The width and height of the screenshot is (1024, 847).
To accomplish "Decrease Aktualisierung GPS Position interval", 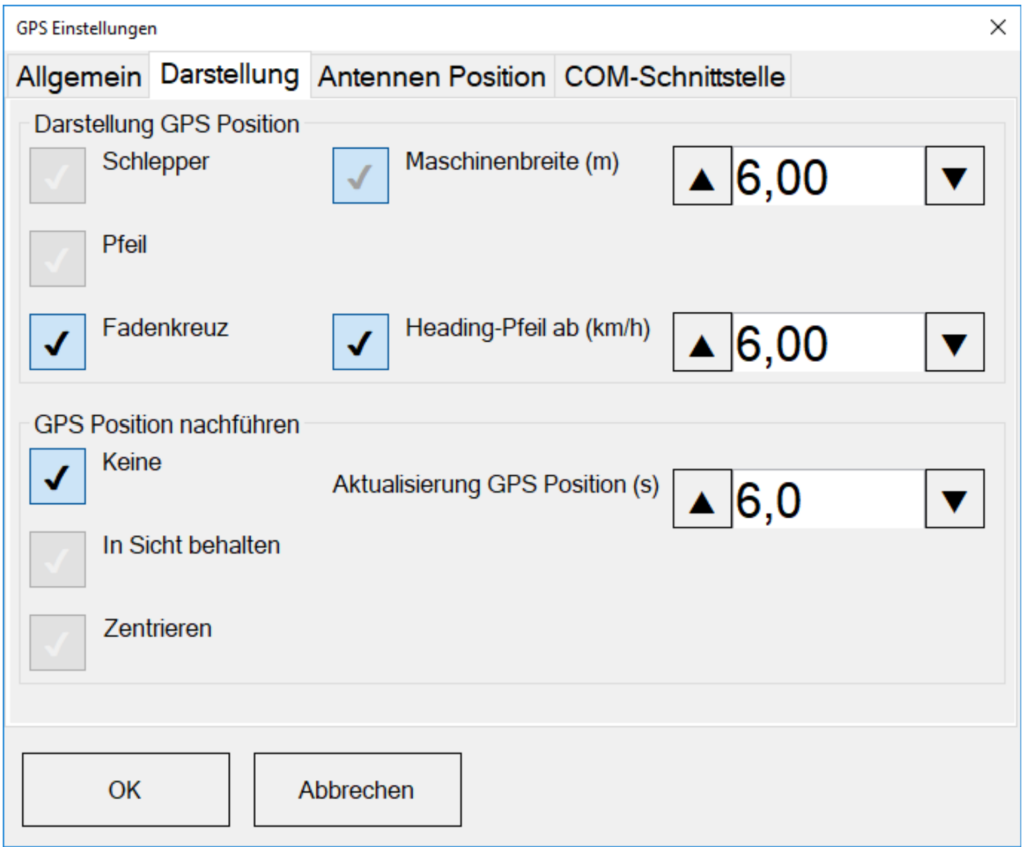I will click(955, 499).
